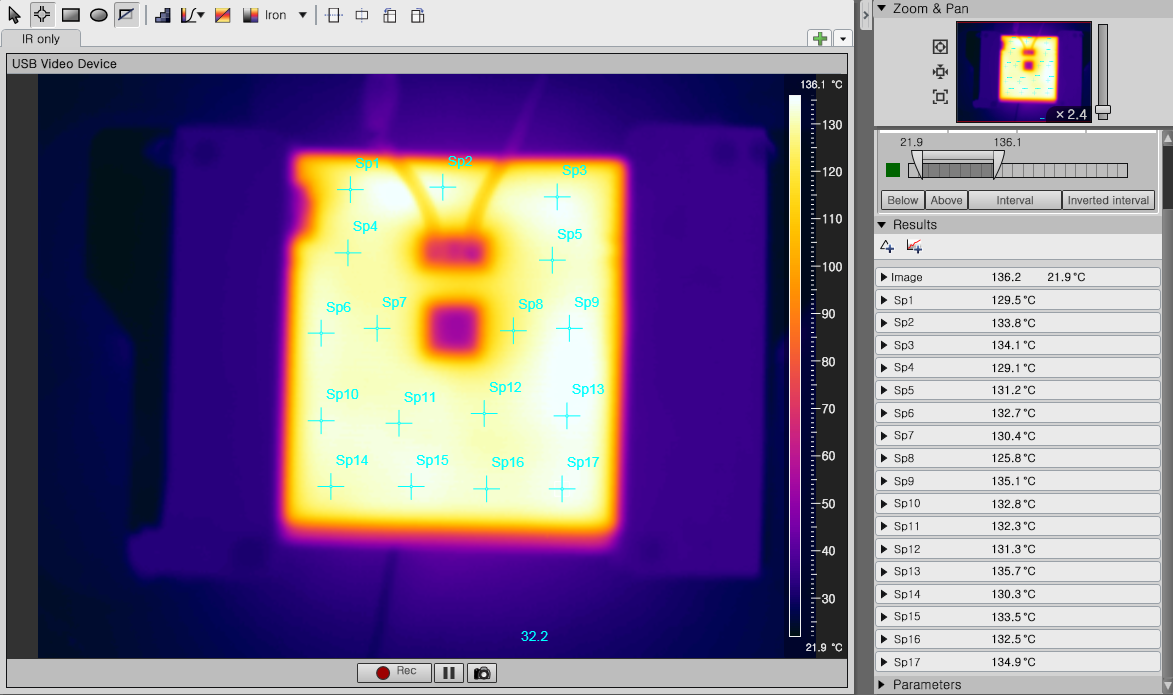
Task: Click the Above isotherm button
Action: [x=946, y=200]
